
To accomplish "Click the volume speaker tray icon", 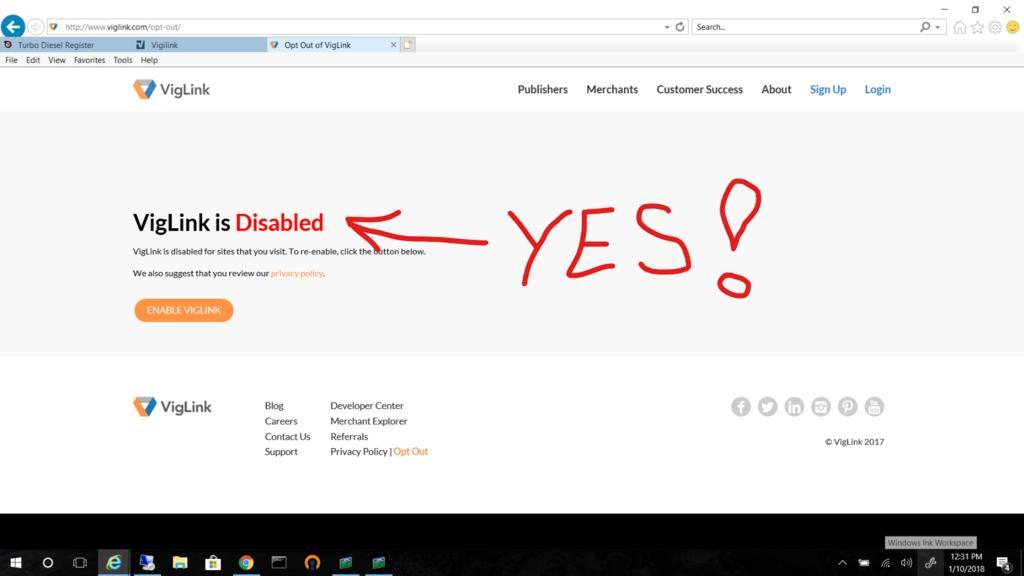I will tap(906, 563).
